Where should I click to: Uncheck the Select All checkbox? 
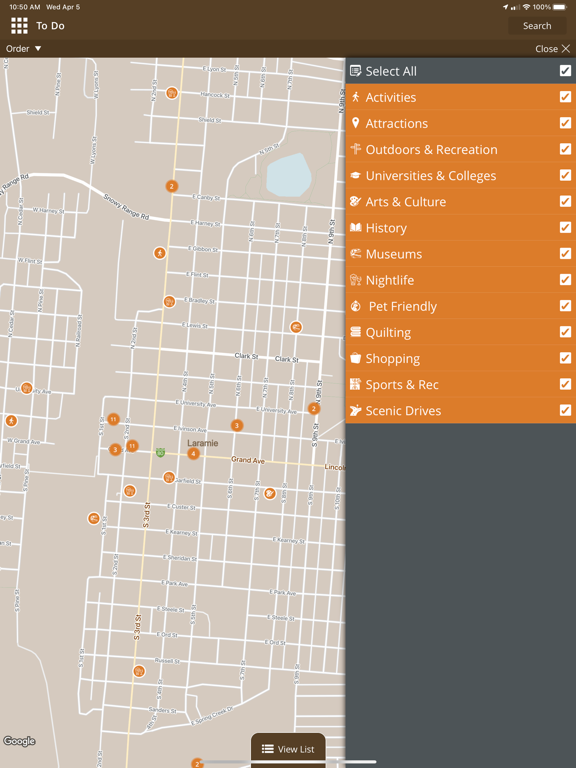pos(565,71)
